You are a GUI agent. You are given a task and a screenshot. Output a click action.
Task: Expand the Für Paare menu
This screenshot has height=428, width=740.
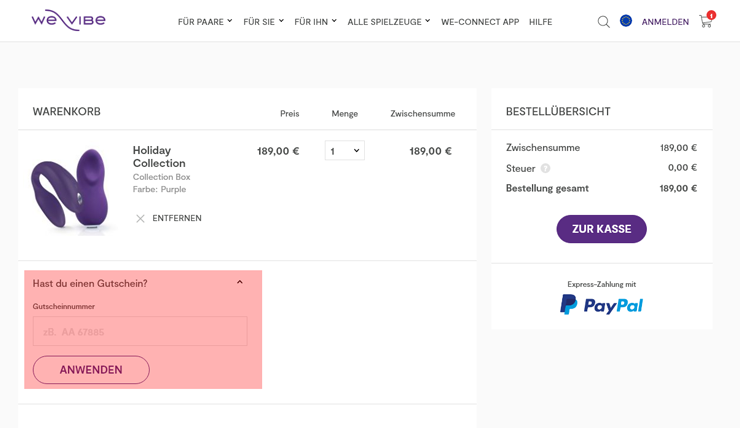[x=205, y=22]
